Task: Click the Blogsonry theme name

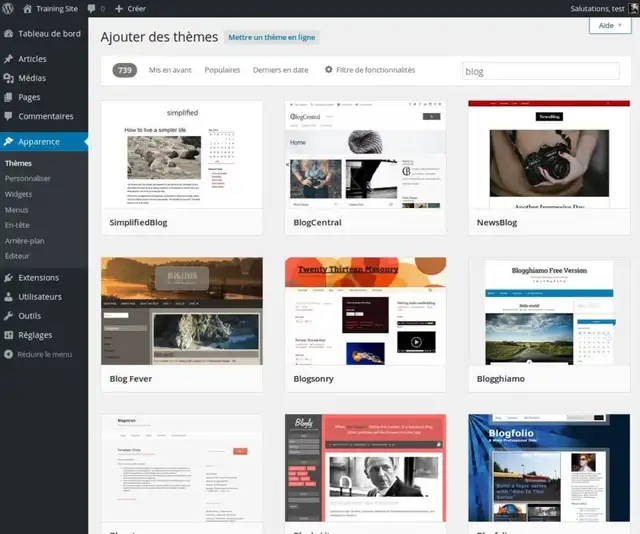Action: click(x=313, y=379)
